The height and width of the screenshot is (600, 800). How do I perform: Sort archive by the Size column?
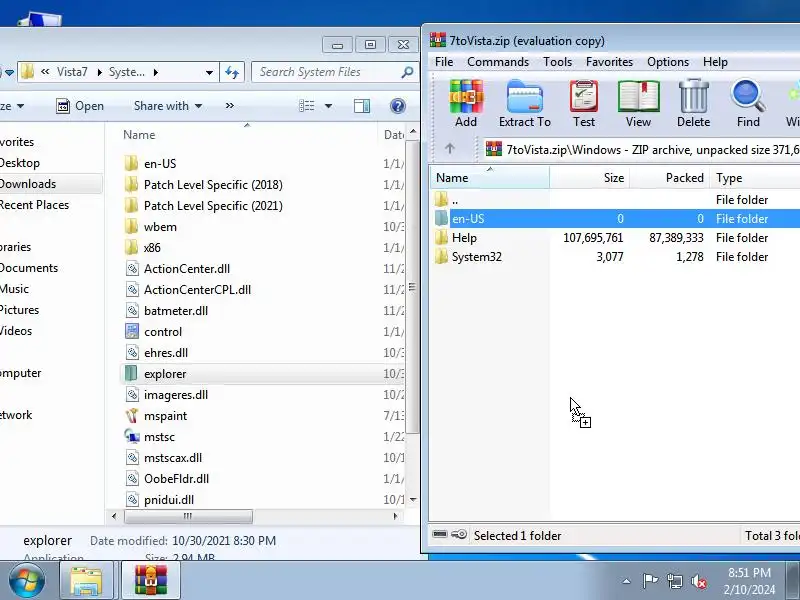(589, 178)
